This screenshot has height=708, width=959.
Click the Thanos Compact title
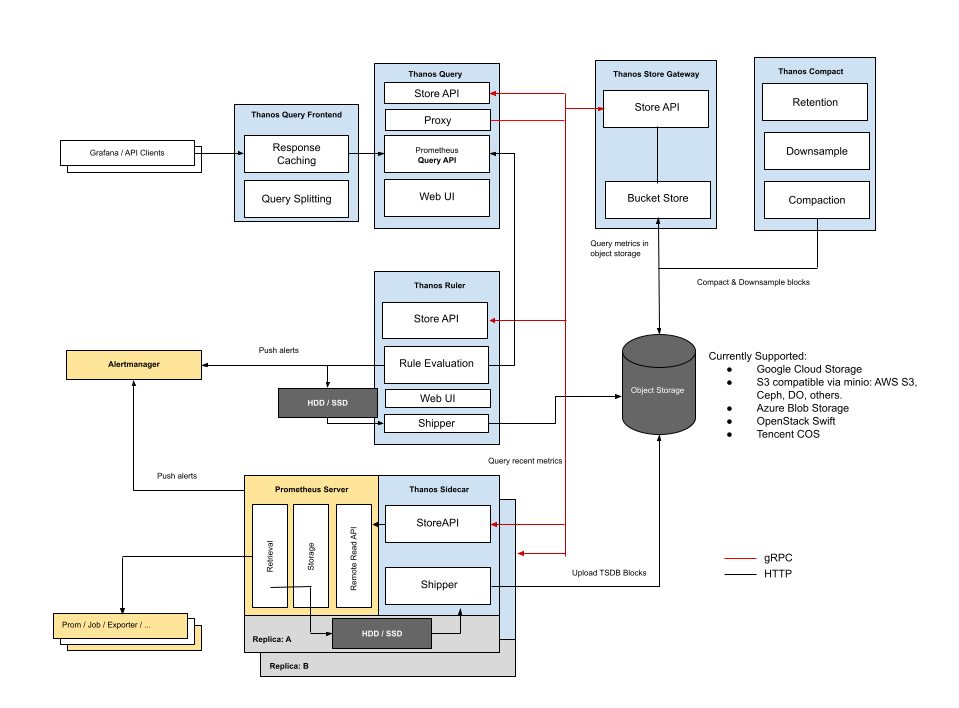810,72
